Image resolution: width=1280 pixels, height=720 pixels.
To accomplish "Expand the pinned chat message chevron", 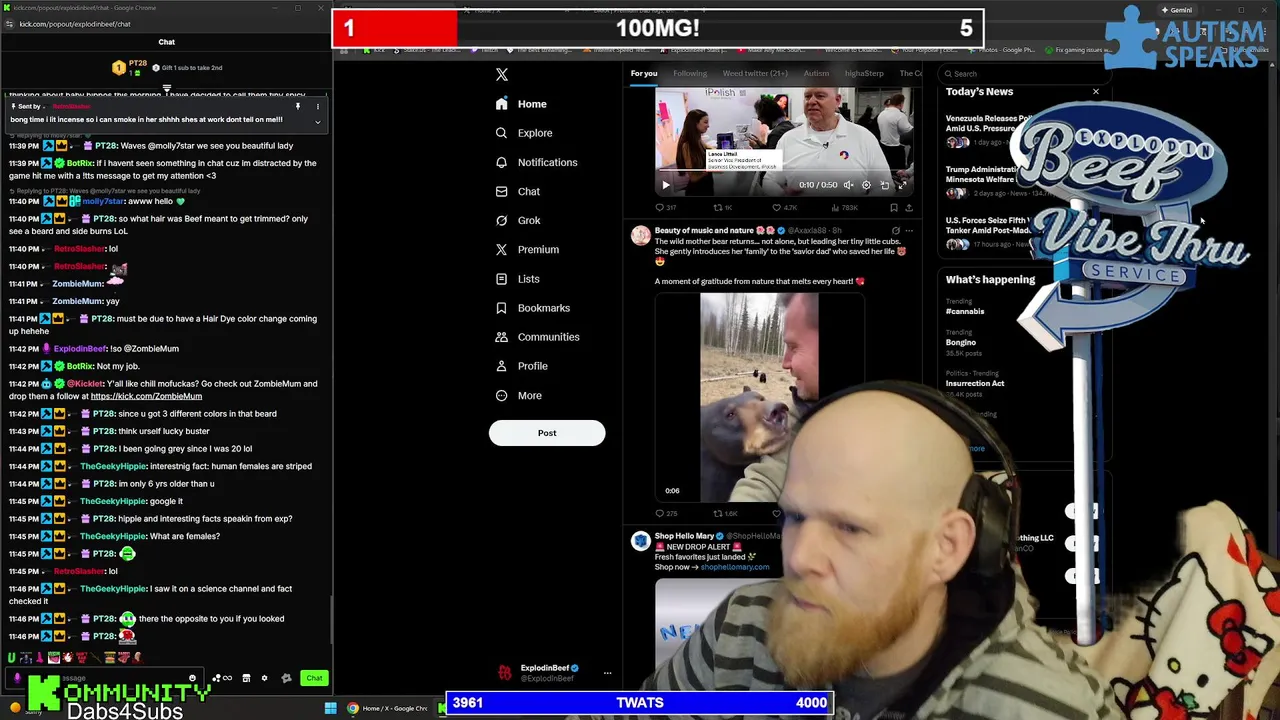I will (x=318, y=122).
